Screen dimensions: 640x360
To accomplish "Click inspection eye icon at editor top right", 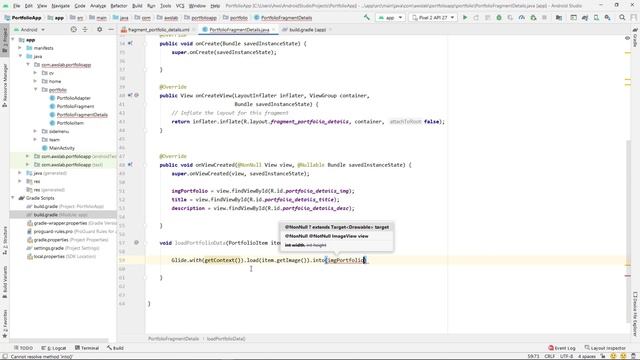I will click(627, 38).
